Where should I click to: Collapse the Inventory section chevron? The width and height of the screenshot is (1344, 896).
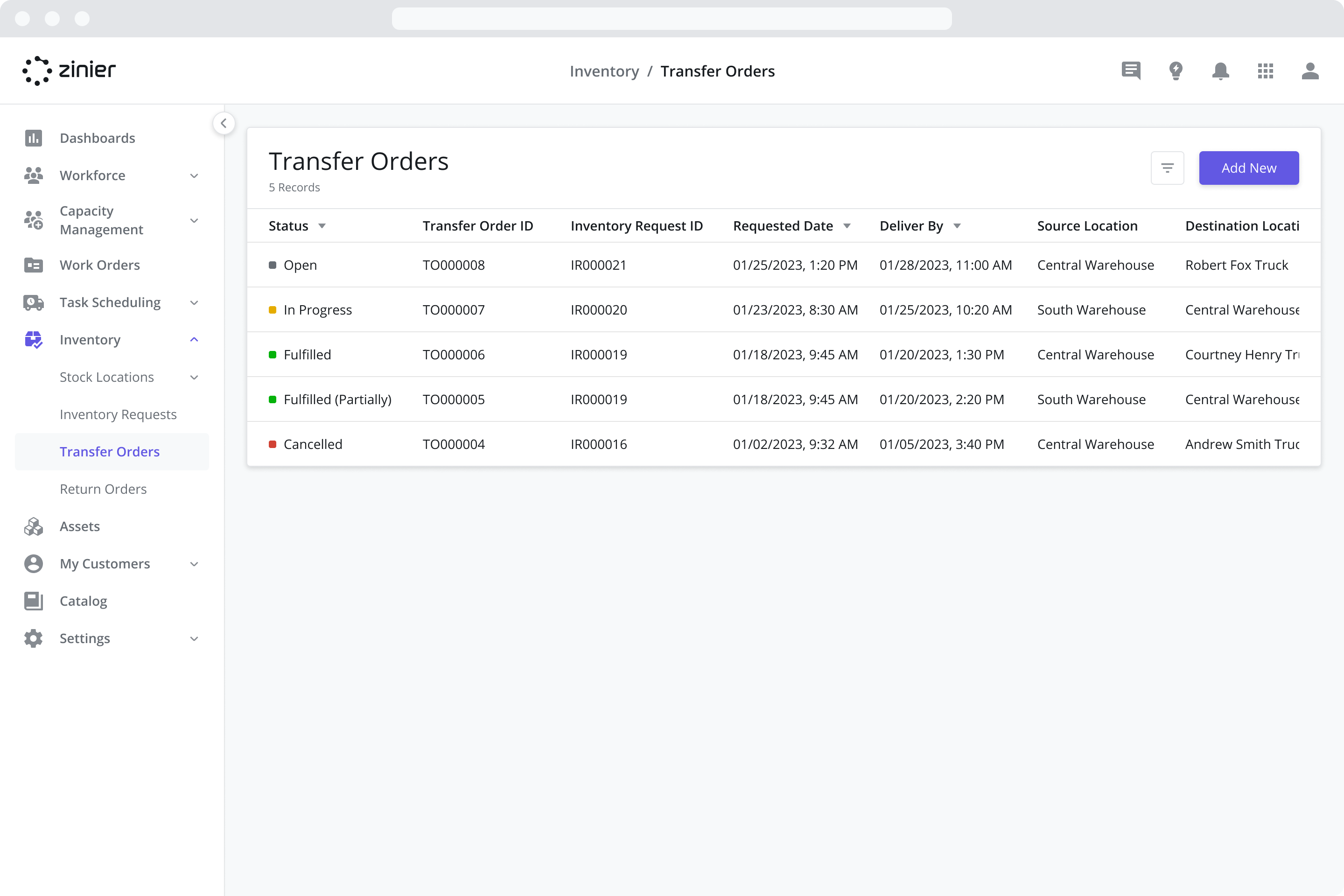[x=194, y=339]
